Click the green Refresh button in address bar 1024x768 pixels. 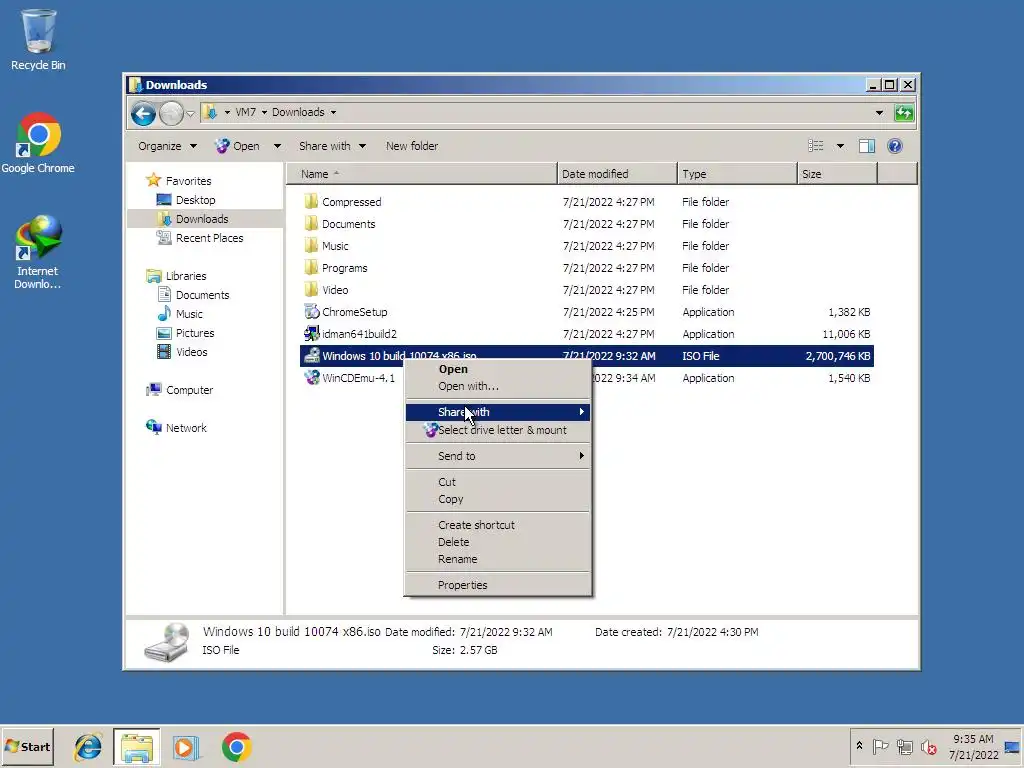[x=904, y=113]
